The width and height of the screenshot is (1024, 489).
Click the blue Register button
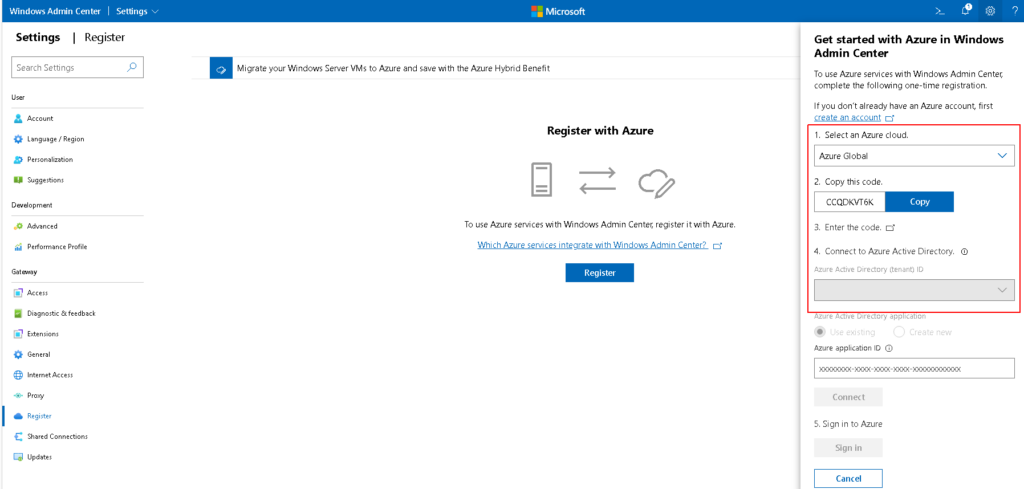pyautogui.click(x=600, y=273)
